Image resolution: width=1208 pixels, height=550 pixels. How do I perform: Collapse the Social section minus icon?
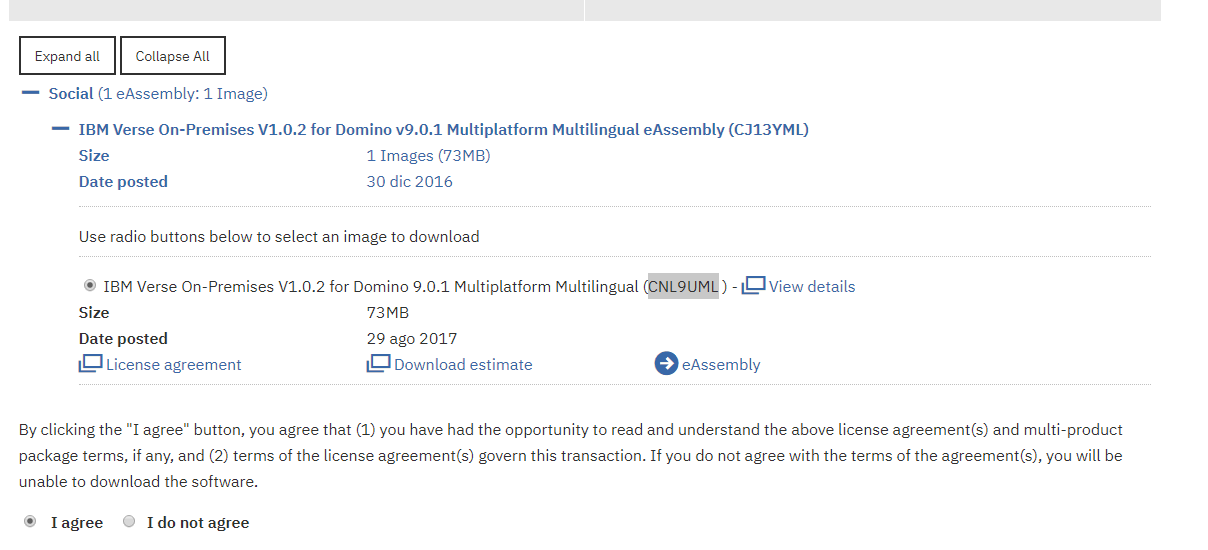point(30,93)
